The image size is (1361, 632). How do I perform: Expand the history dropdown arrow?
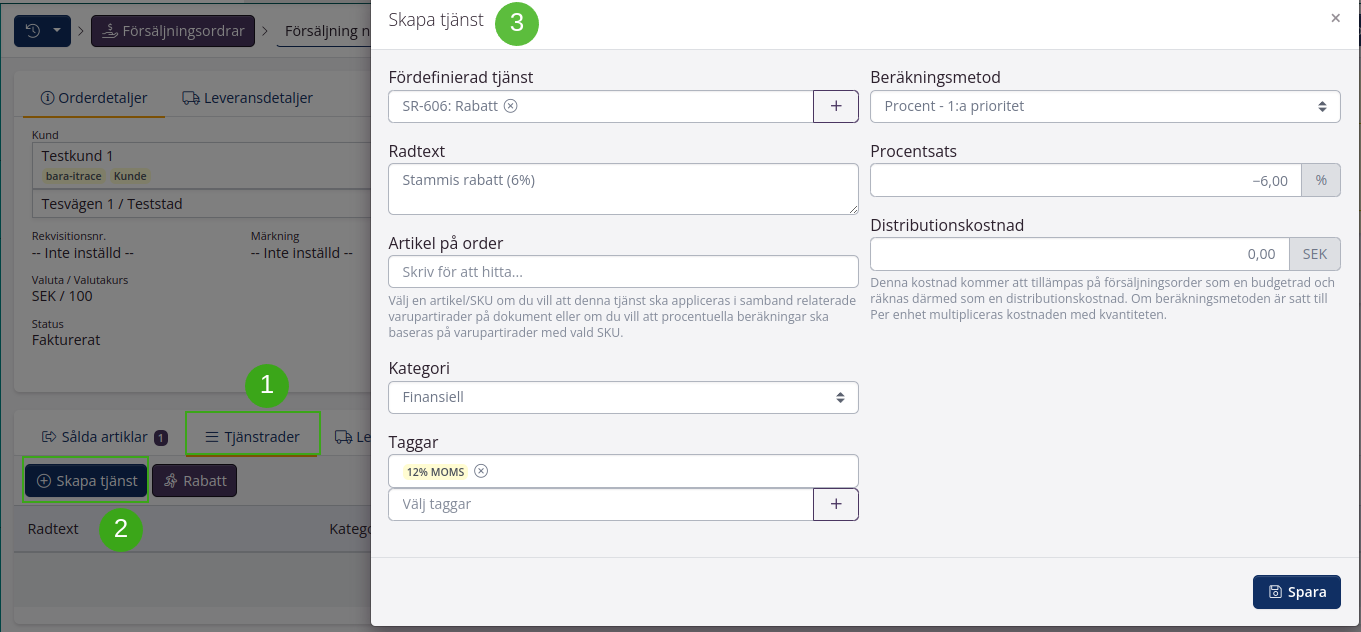tap(57, 31)
